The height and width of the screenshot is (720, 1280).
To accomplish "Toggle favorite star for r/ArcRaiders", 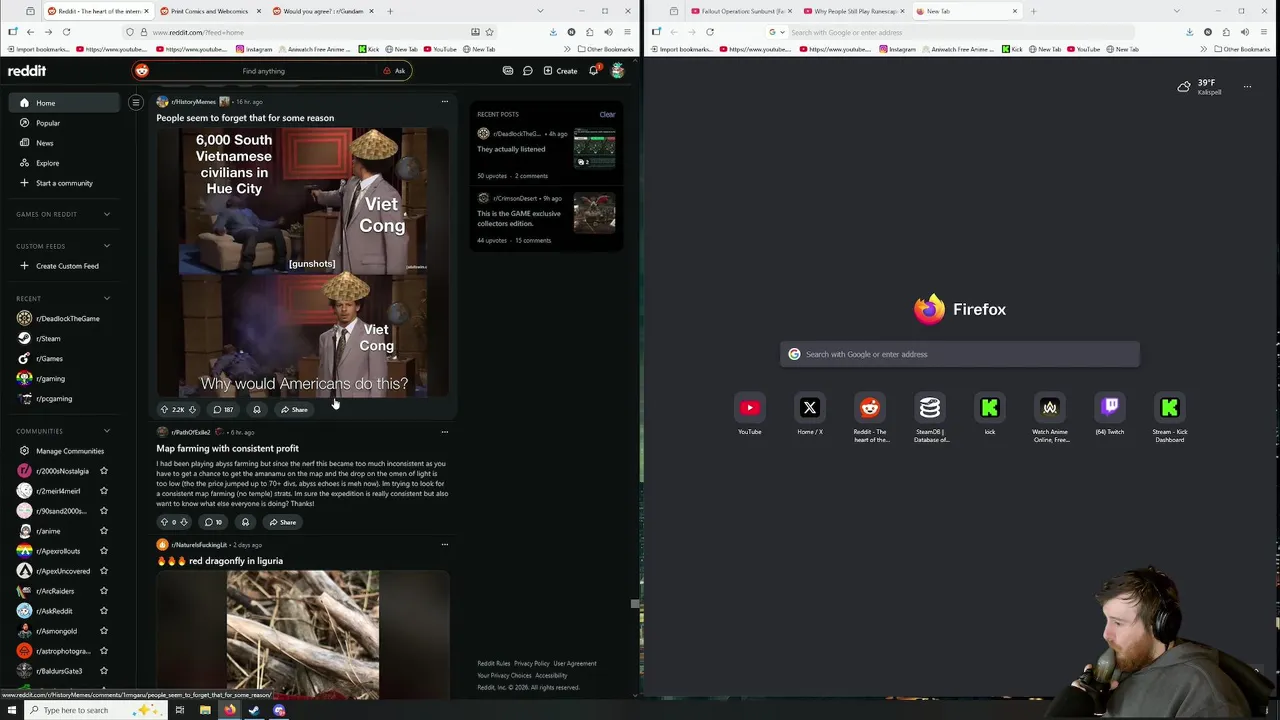I will (x=103, y=591).
